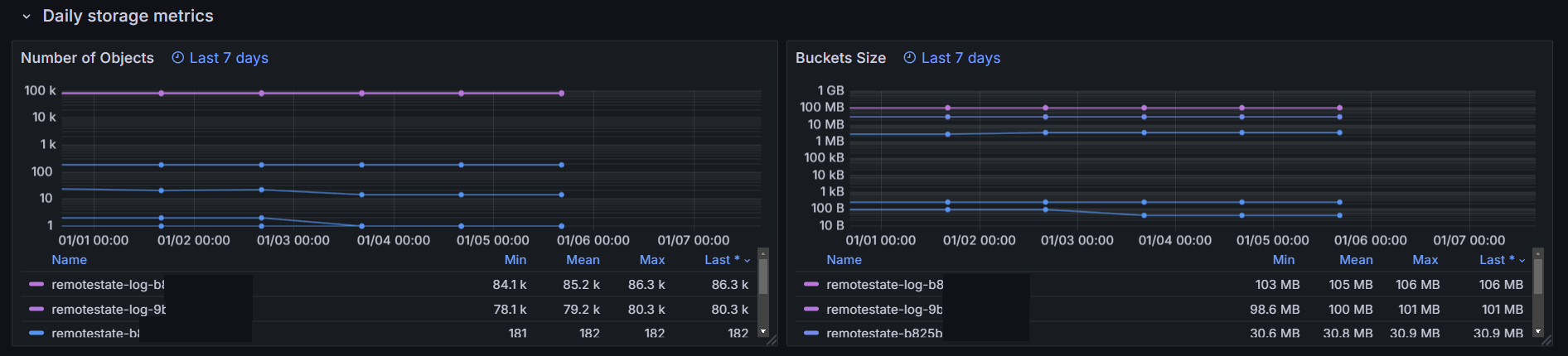Click the resize handle of Buckets Size panel
This screenshot has width=1568, height=356.
1546,340
